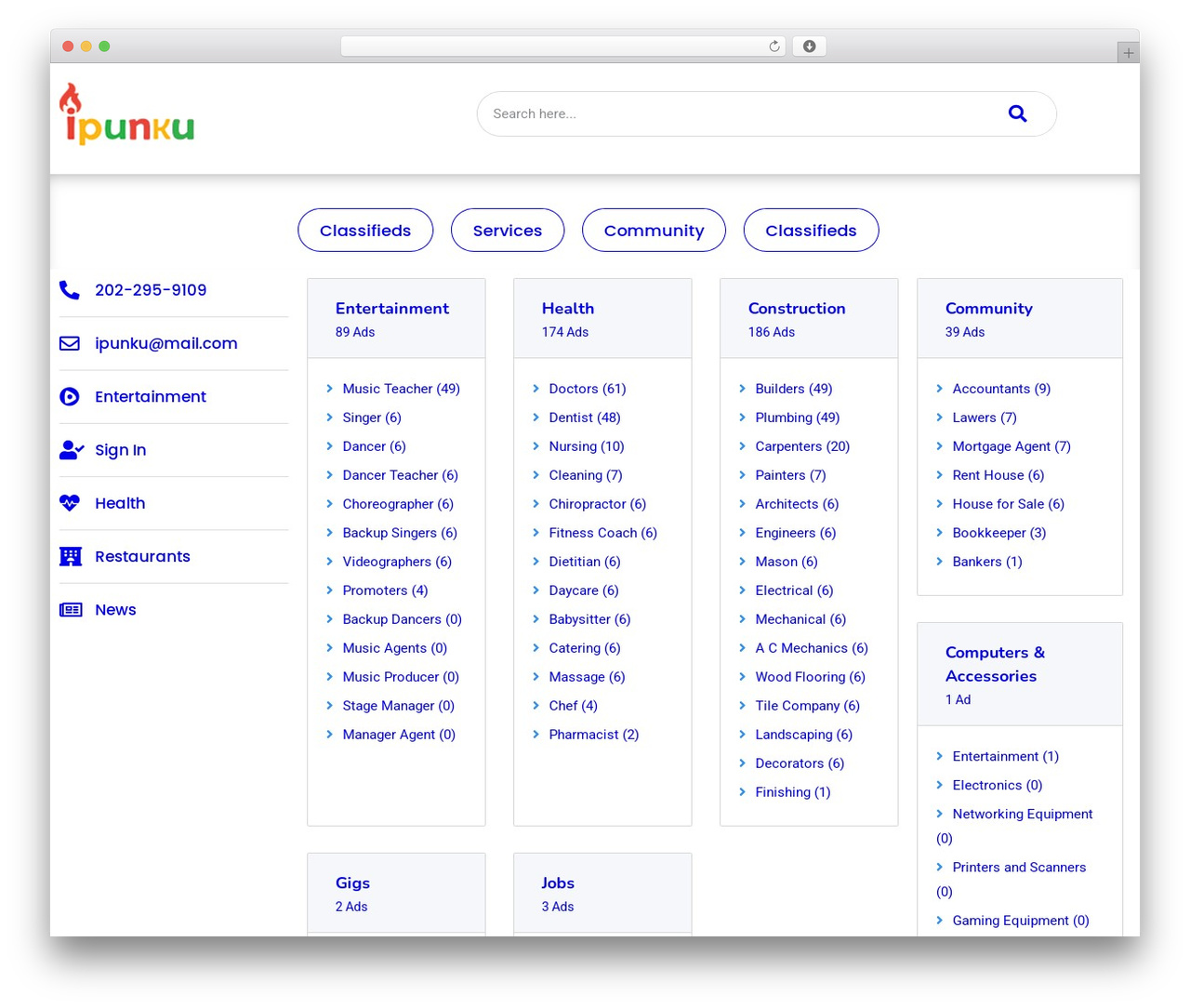The image size is (1190, 1008).
Task: Open Music Teacher (49) listing
Action: click(x=401, y=389)
